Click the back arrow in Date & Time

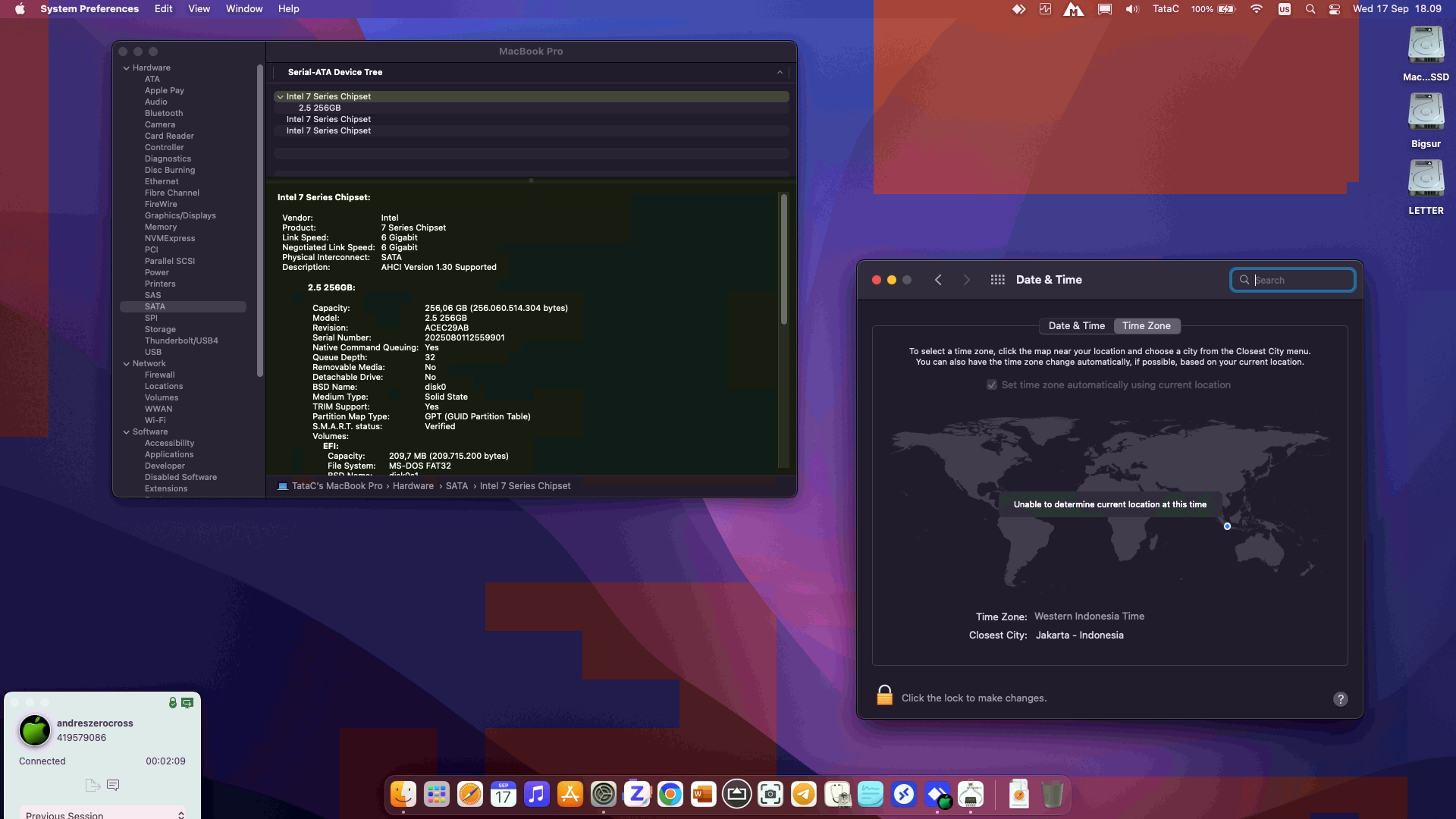(938, 280)
